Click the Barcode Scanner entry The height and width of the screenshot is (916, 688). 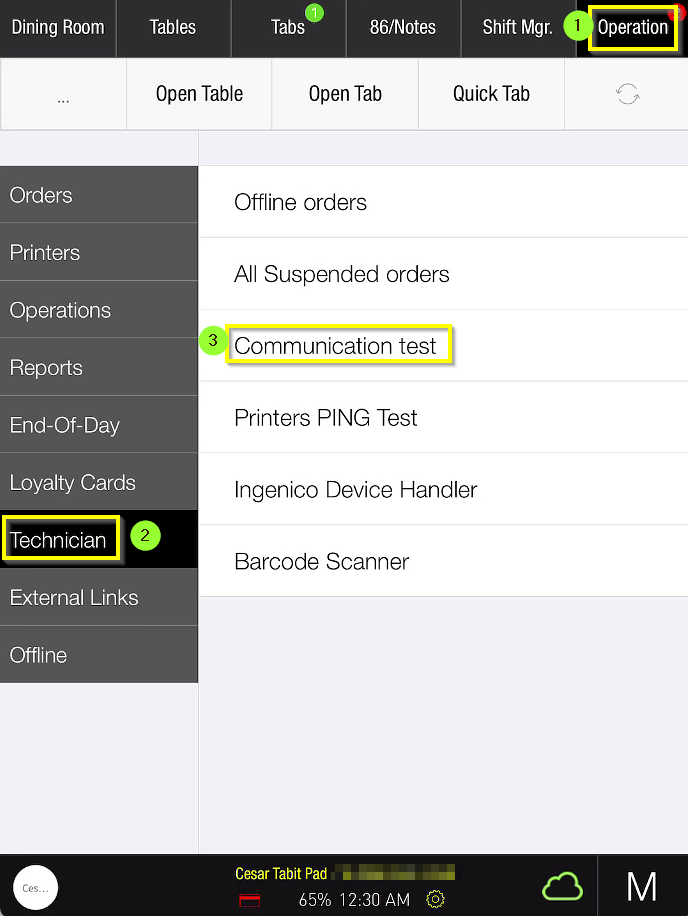pos(322,562)
